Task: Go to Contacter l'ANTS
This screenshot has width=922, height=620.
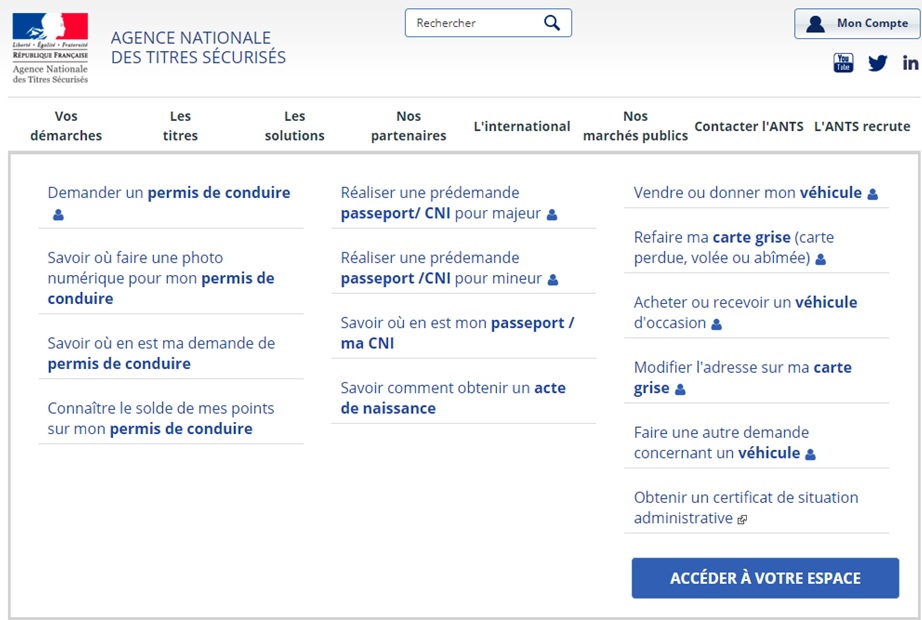Action: pyautogui.click(x=748, y=127)
